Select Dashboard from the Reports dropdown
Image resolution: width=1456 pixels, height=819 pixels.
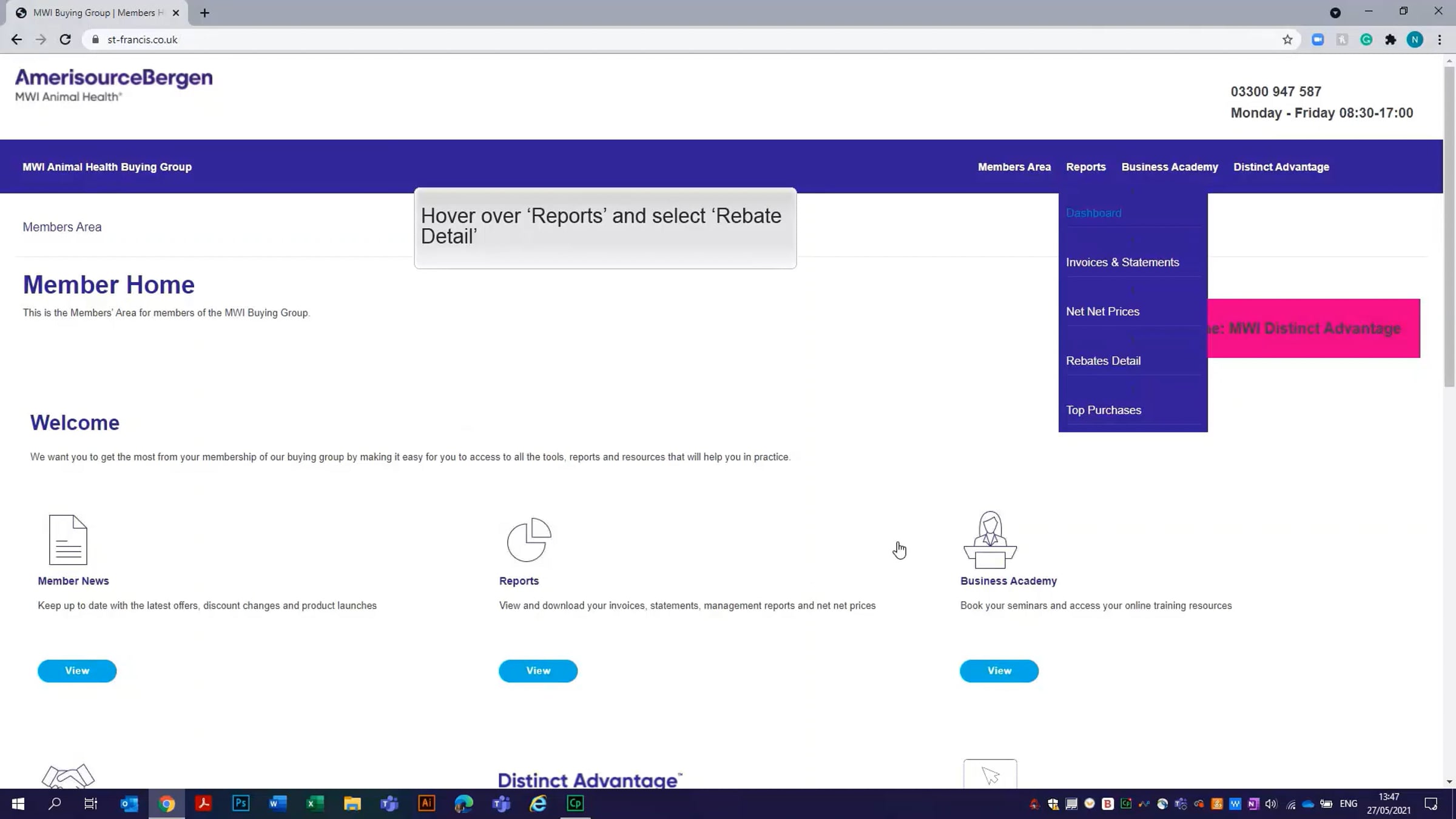coord(1094,213)
